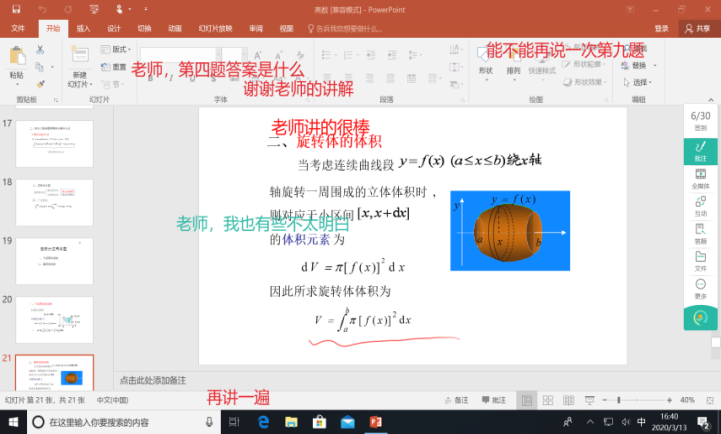Select the 批注 annotation pen tool
This screenshot has height=434, width=721.
[x=700, y=150]
